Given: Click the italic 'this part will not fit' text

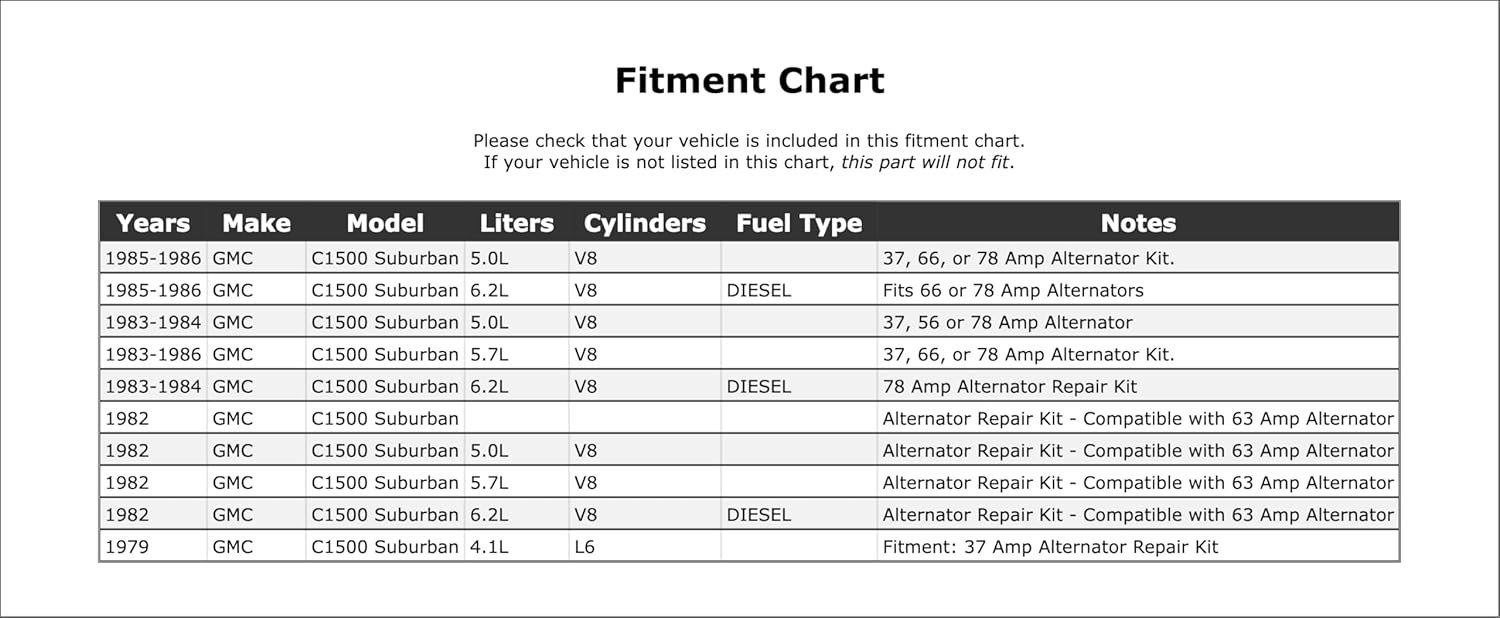Looking at the screenshot, I should click(x=925, y=162).
